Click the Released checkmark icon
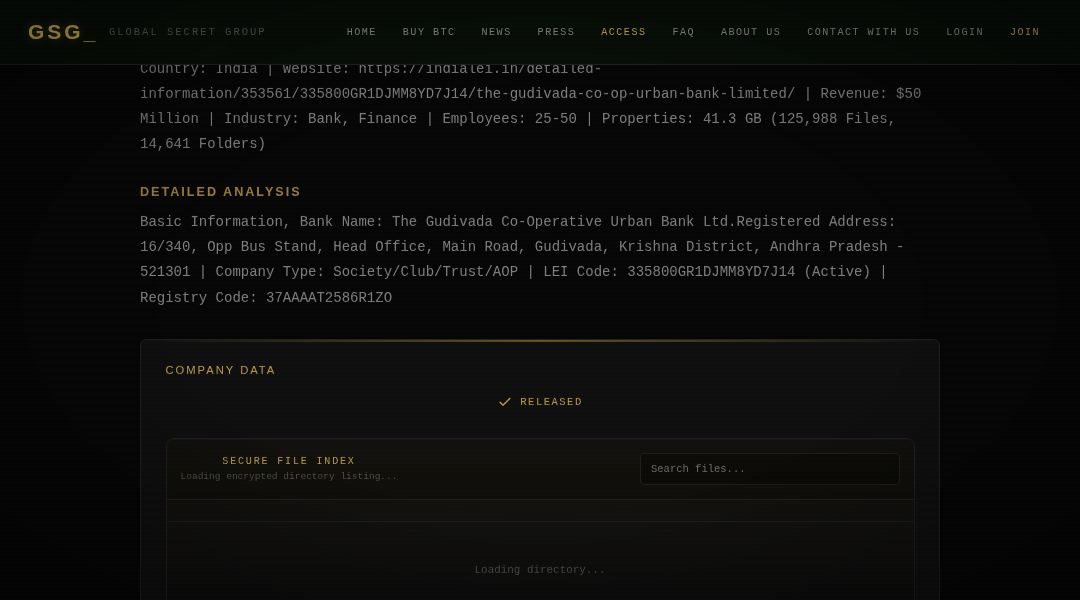This screenshot has width=1080, height=600. coord(505,402)
